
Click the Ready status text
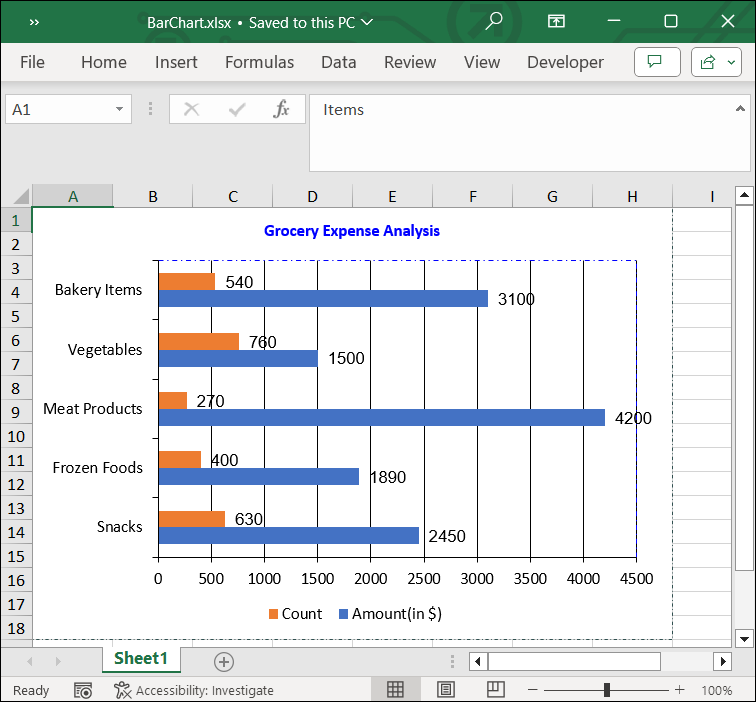tap(31, 690)
